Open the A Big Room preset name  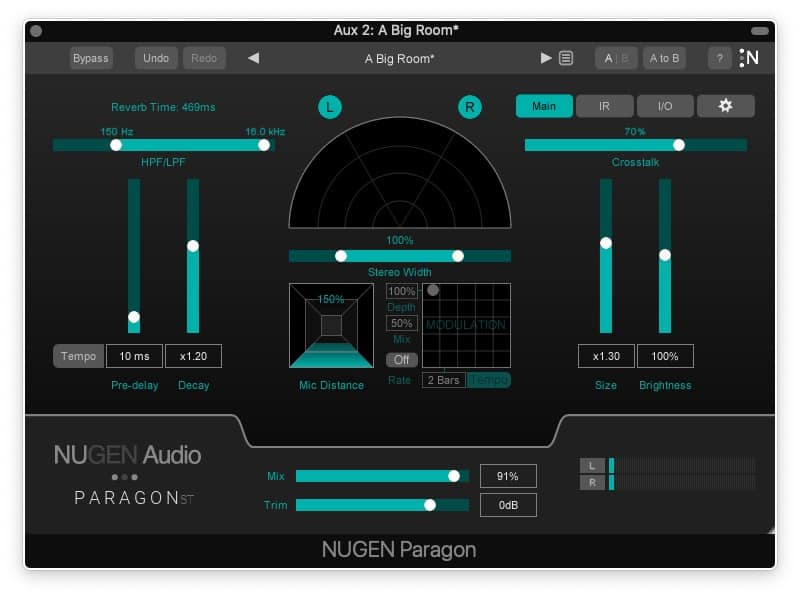[x=399, y=59]
